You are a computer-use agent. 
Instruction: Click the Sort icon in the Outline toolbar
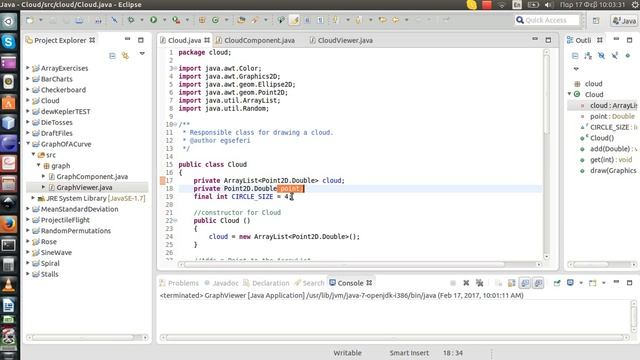click(x=588, y=56)
